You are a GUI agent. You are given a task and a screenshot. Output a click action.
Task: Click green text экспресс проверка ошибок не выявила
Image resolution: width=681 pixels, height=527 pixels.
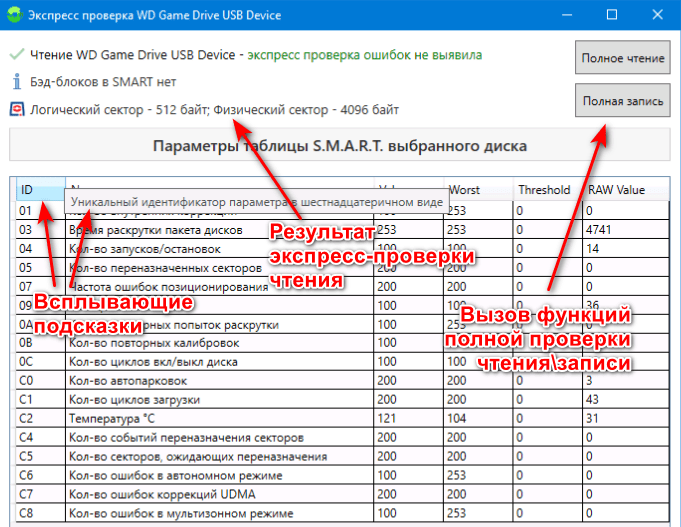click(x=365, y=55)
